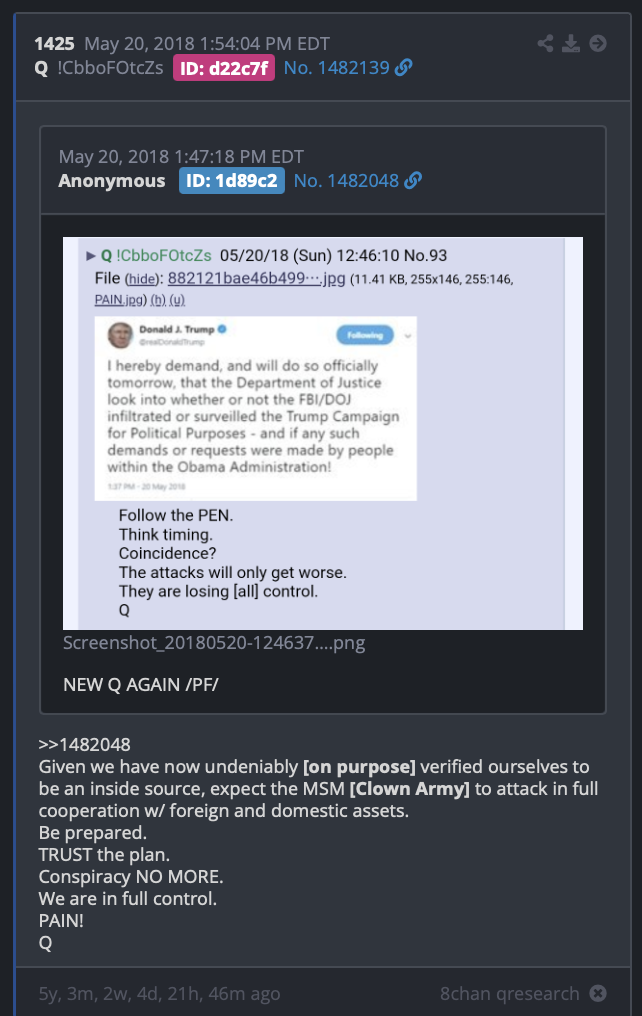Click the chain link icon beside No. 1482139
This screenshot has width=642, height=1016.
coord(404,67)
